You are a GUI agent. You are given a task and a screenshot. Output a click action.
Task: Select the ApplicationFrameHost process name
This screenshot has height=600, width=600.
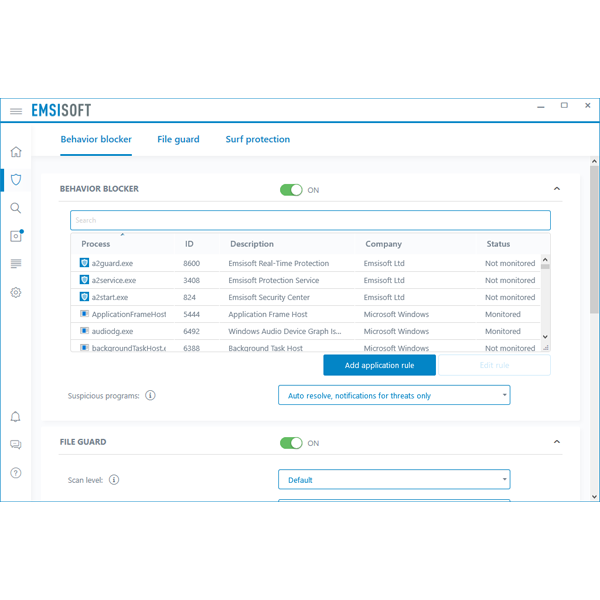[129, 314]
